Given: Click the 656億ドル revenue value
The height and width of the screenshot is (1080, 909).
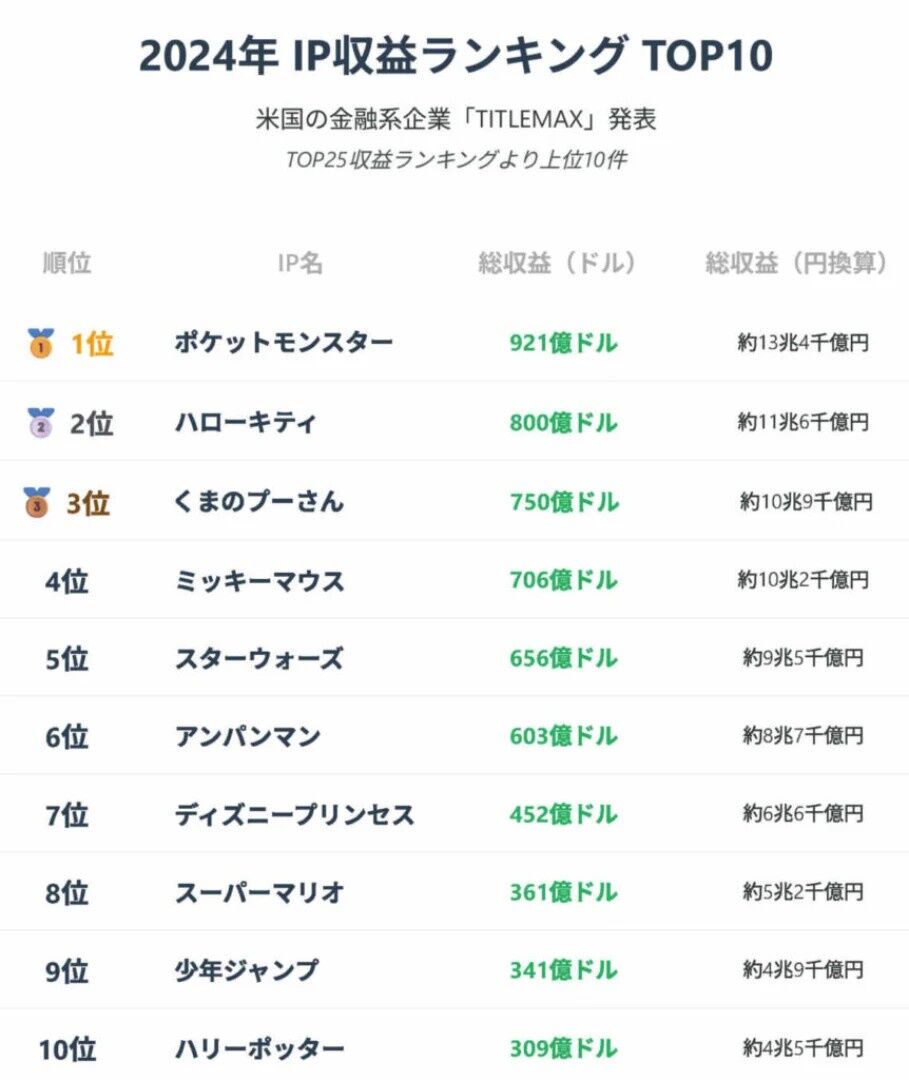Looking at the screenshot, I should pyautogui.click(x=563, y=659).
